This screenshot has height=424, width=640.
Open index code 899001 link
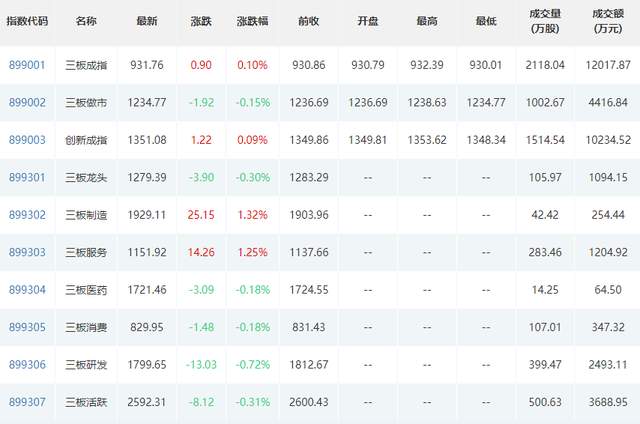(x=27, y=65)
